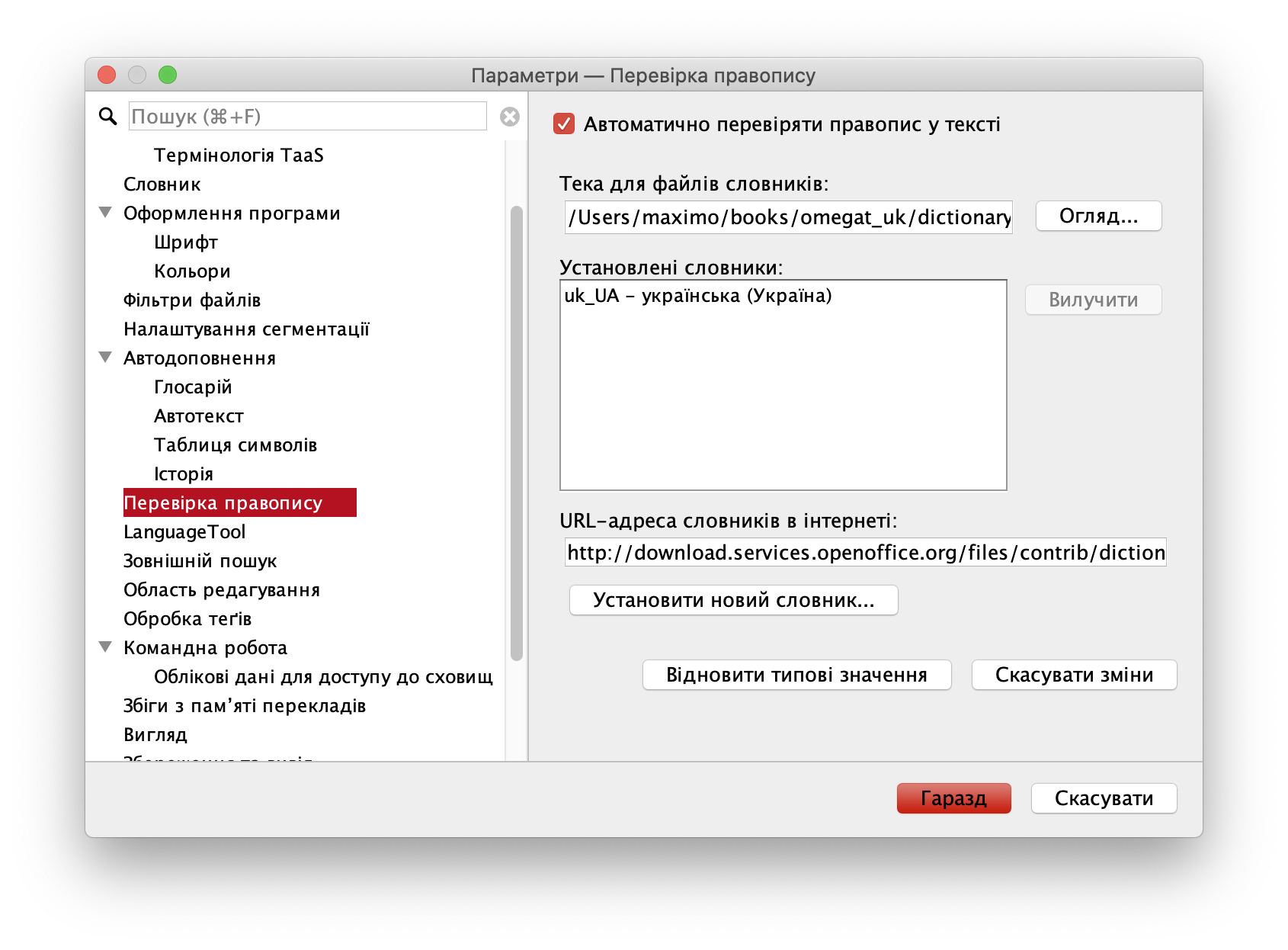This screenshot has height=950, width=1288.
Task: Open Область редагування settings
Action: click(222, 589)
